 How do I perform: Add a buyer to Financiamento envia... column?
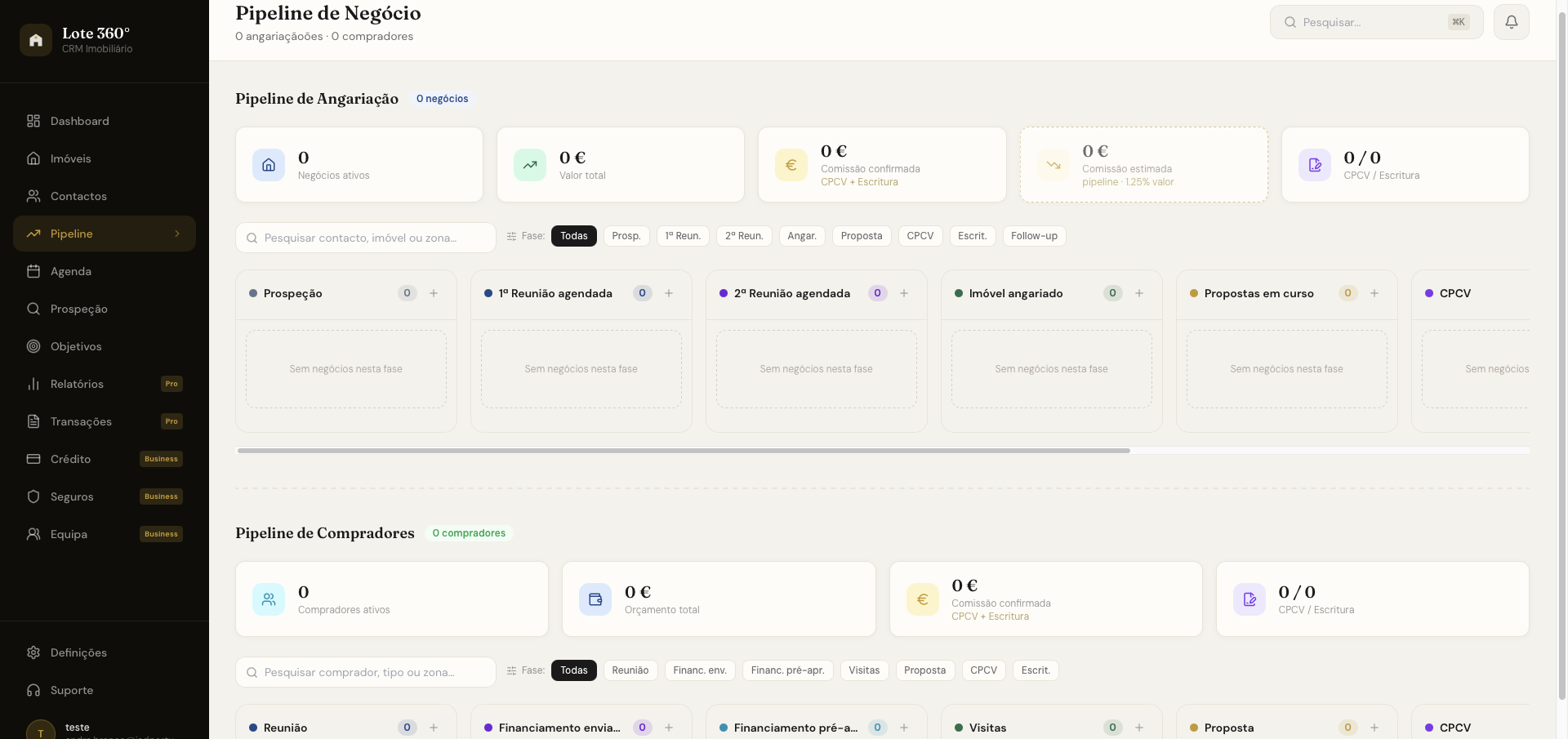coord(669,728)
